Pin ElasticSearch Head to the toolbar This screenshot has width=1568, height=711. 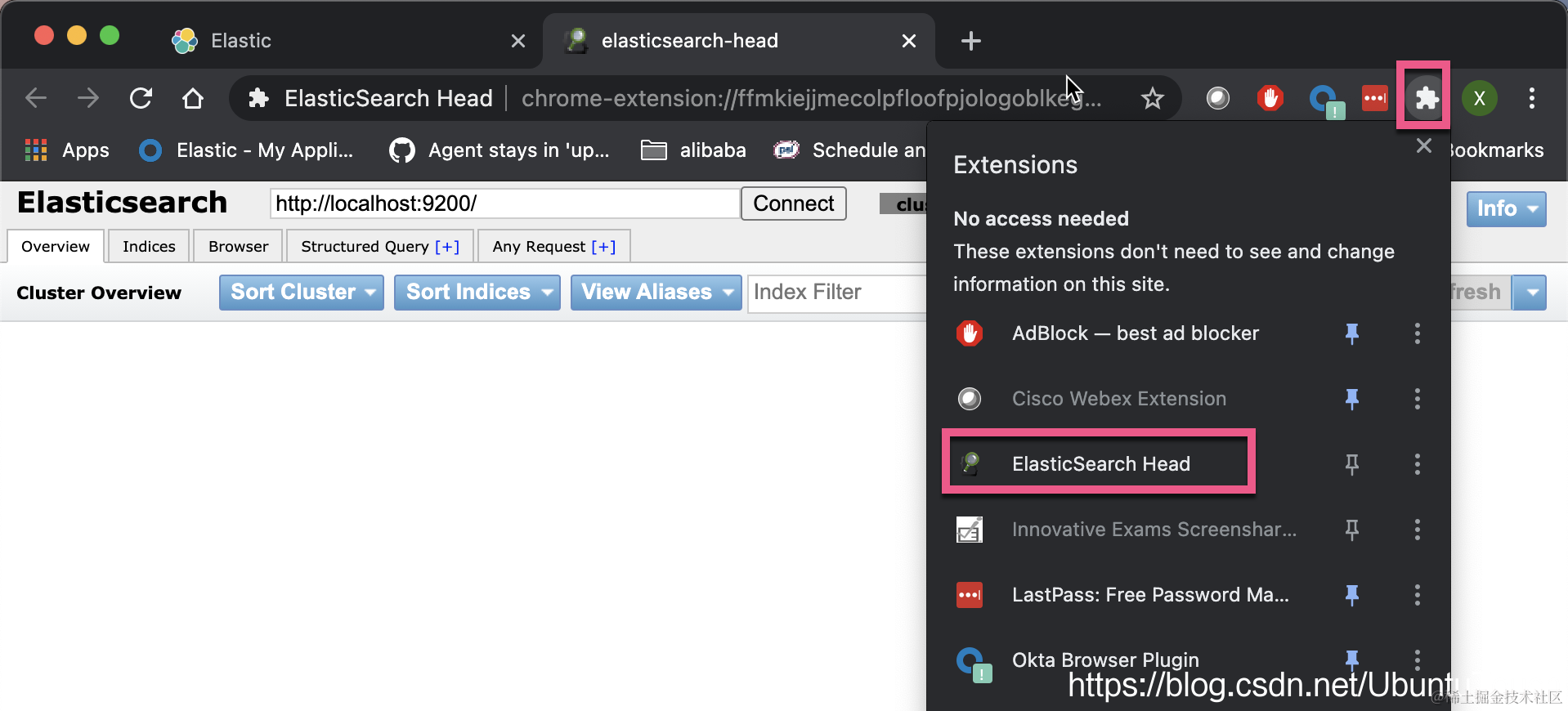tap(1352, 464)
